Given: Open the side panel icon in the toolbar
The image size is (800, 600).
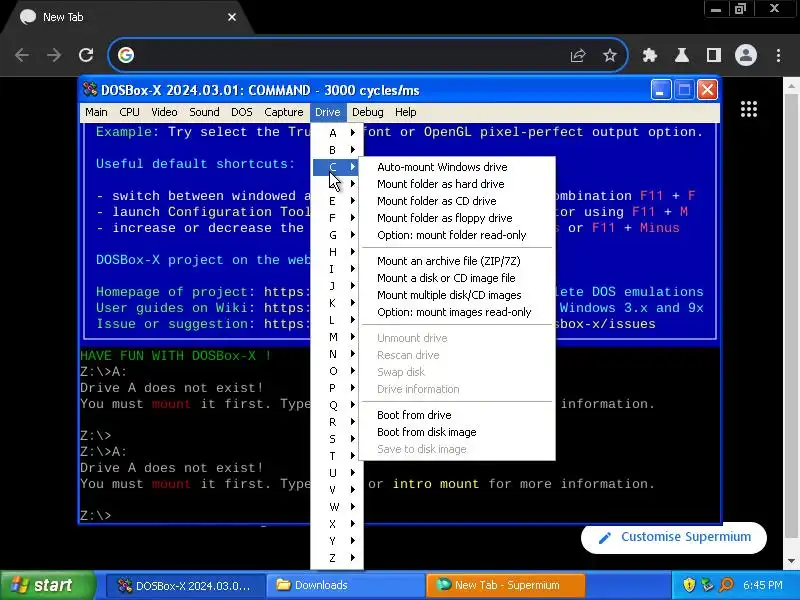Looking at the screenshot, I should [x=714, y=55].
